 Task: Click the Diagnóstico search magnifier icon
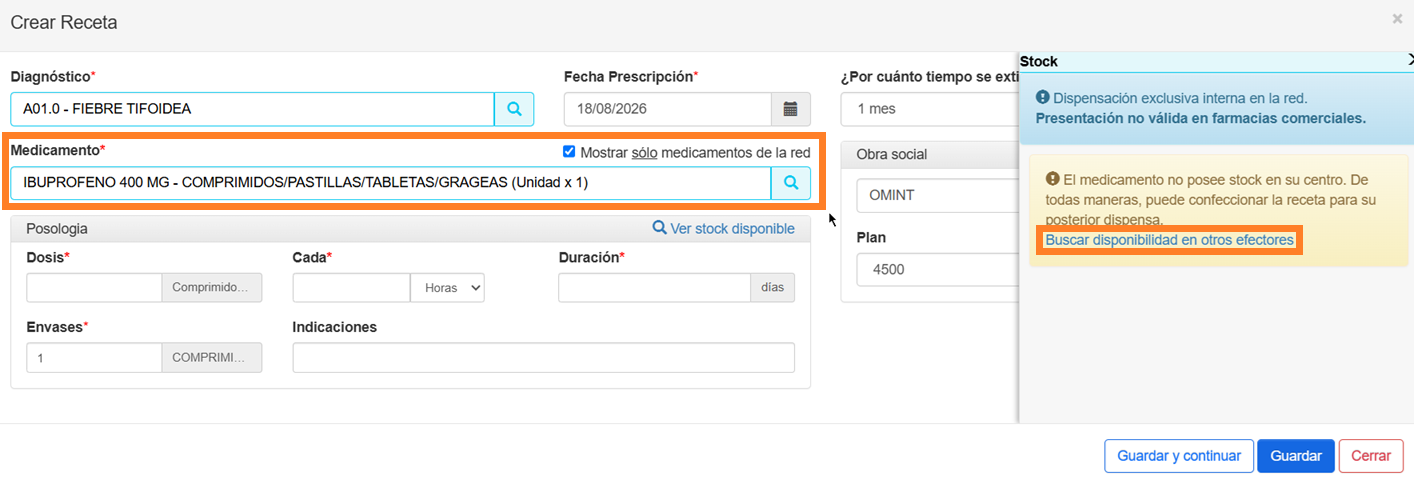coord(514,109)
